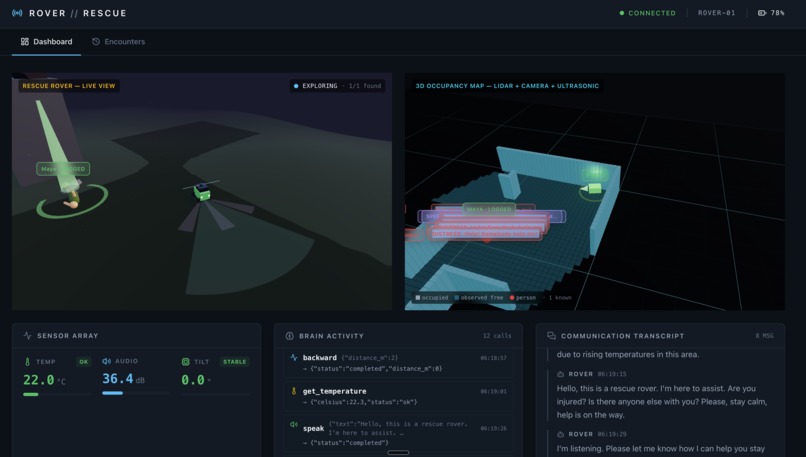Click the 36.4 dB audio reading
The image size is (806, 457).
coord(123,379)
